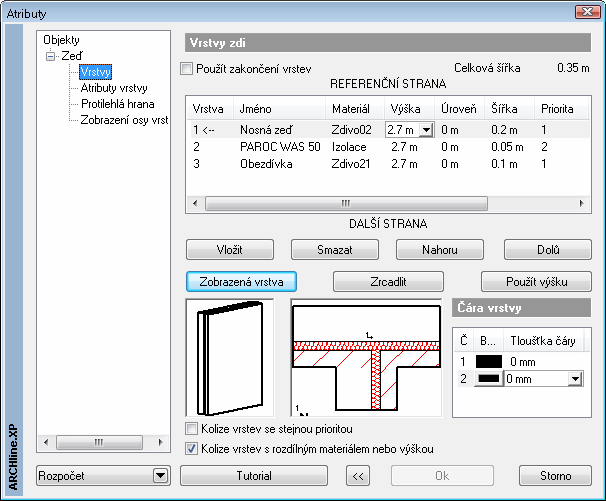This screenshot has width=606, height=501.
Task: Click the Zrcadlit button
Action: [388, 282]
